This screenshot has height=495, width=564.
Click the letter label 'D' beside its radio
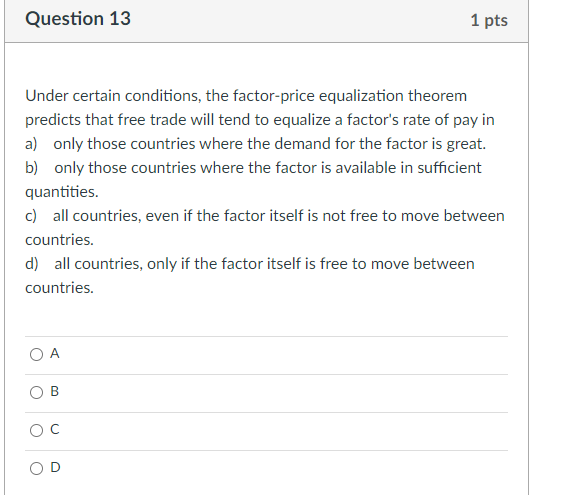point(55,467)
